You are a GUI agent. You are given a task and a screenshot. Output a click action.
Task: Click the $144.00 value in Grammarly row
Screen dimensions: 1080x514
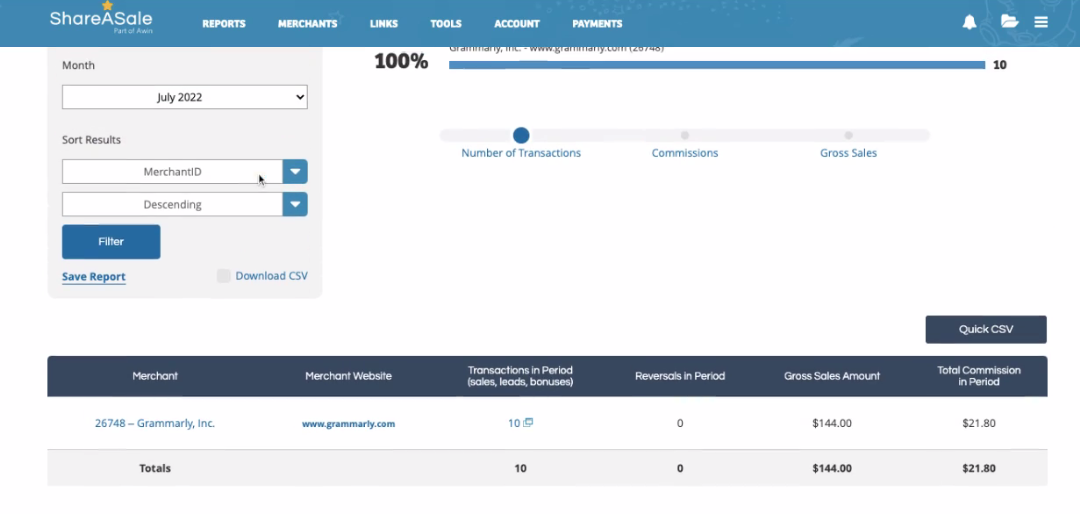[x=832, y=423]
